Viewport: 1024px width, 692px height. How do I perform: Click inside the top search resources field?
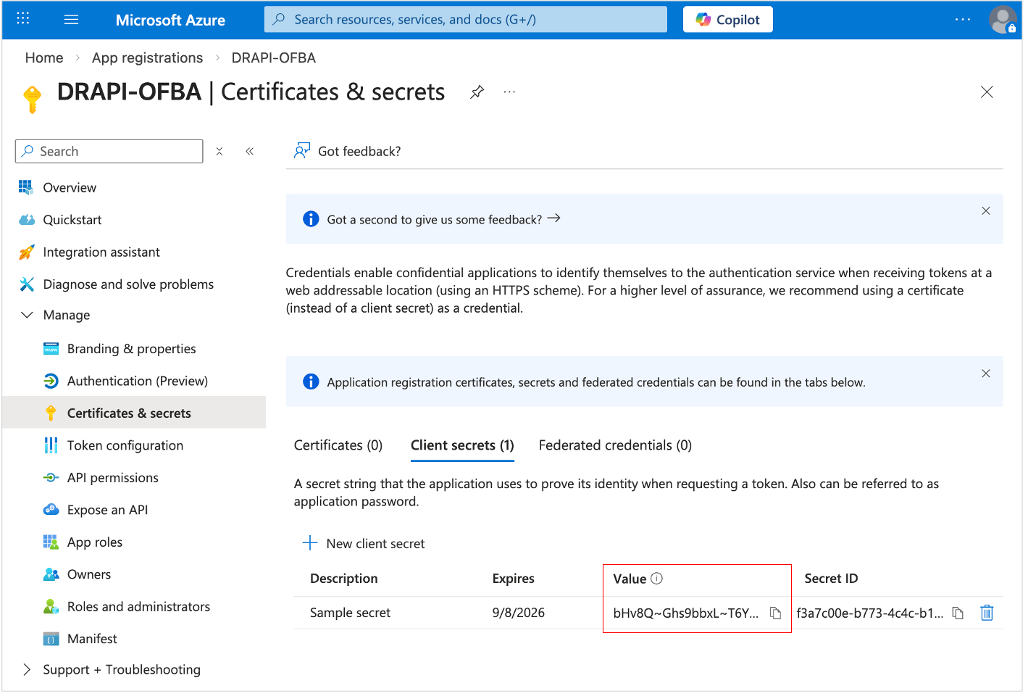coord(465,19)
